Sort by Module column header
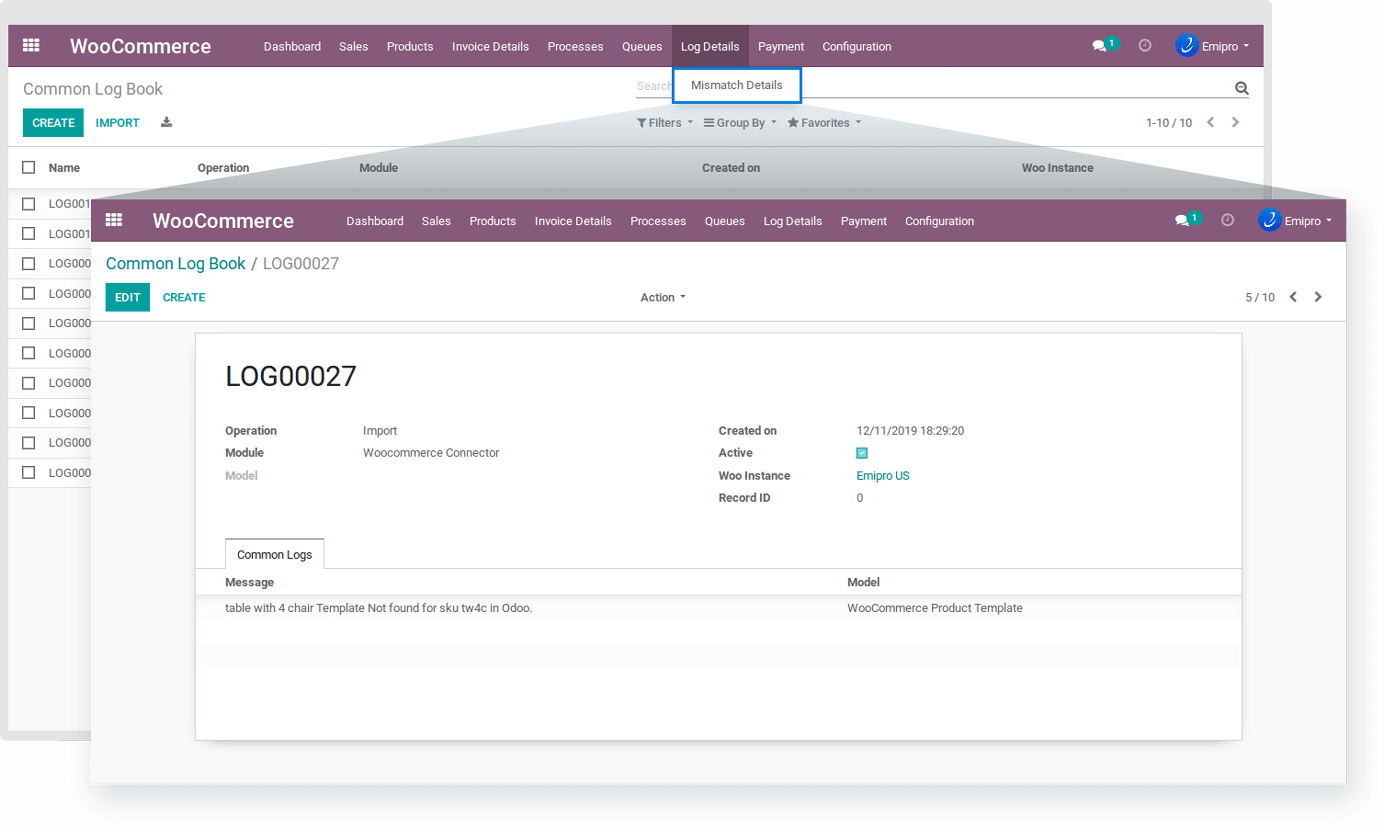Image resolution: width=1384 pixels, height=828 pixels. [x=378, y=168]
